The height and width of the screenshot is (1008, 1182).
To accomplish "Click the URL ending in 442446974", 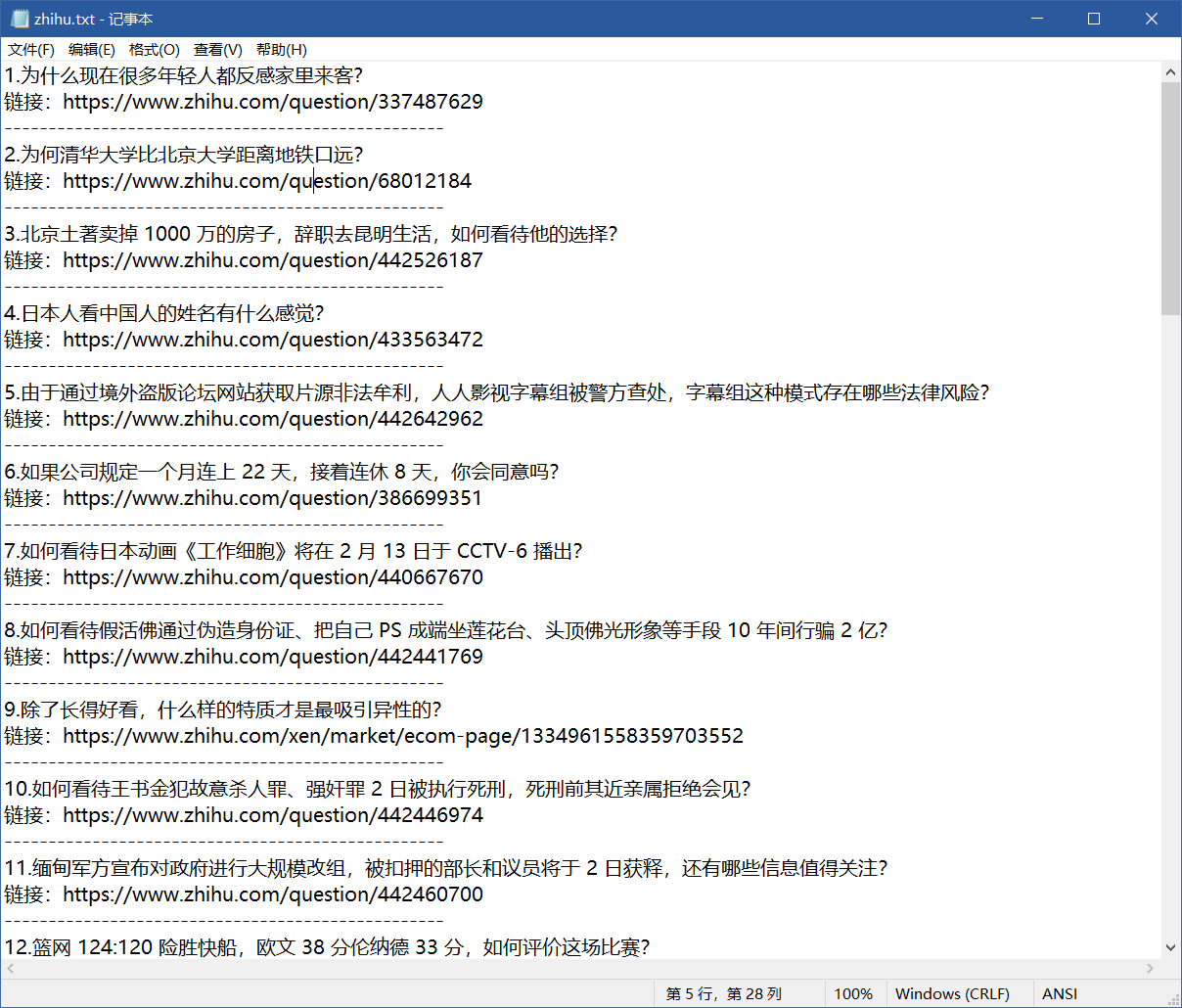I will (x=273, y=815).
